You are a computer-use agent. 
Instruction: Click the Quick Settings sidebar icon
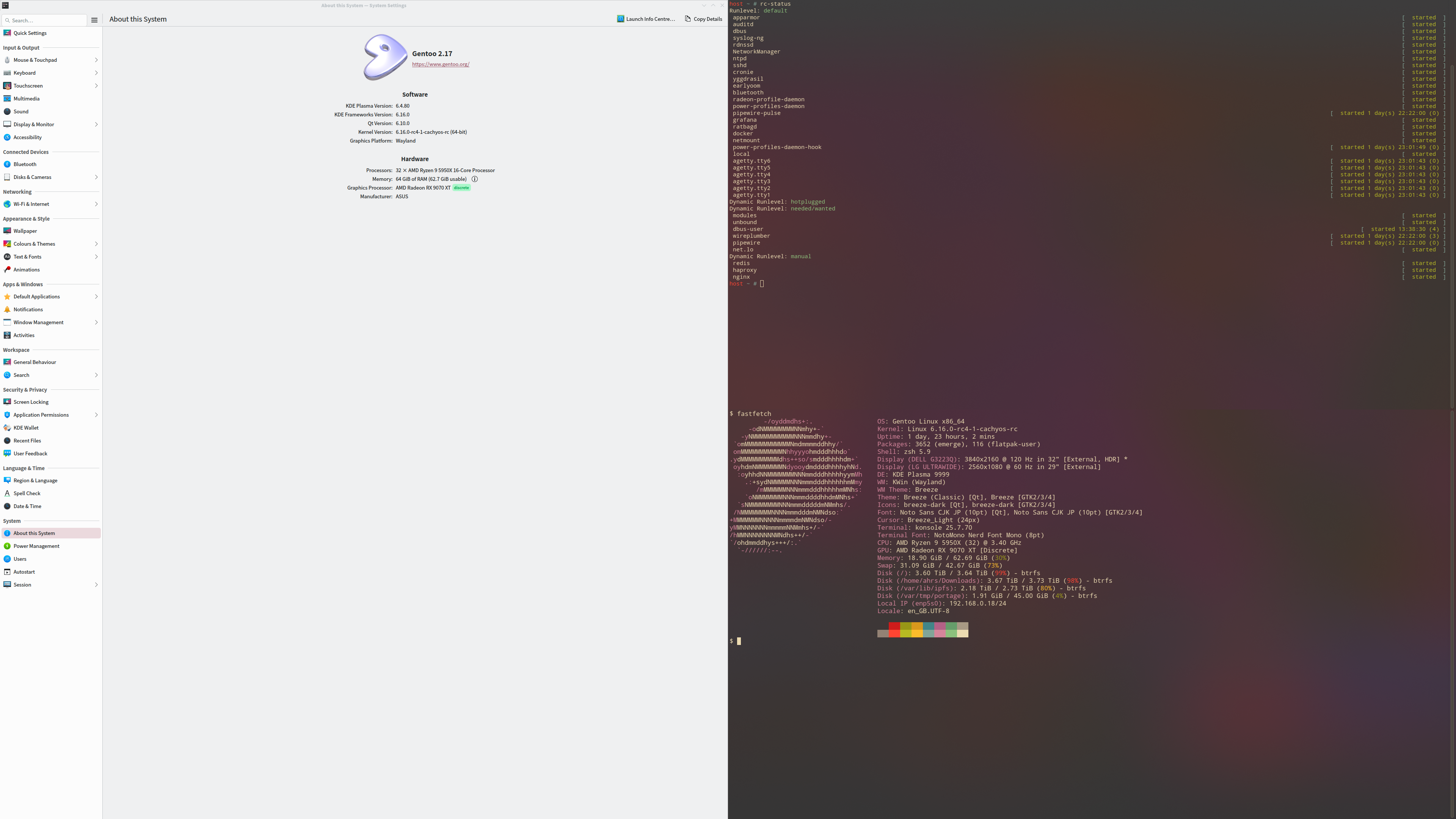coord(7,33)
